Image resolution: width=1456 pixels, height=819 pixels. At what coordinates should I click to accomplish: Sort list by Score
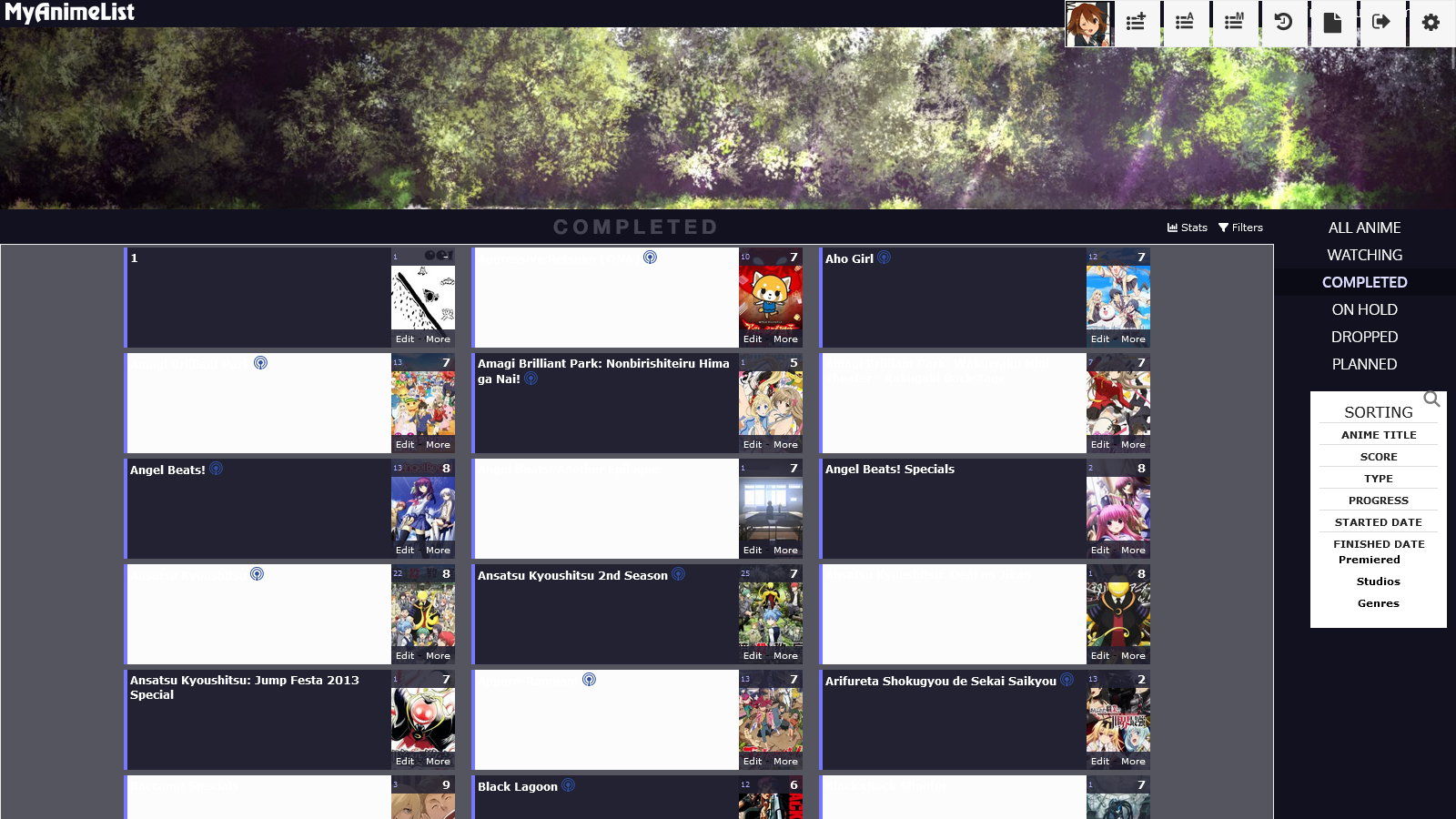tap(1379, 457)
